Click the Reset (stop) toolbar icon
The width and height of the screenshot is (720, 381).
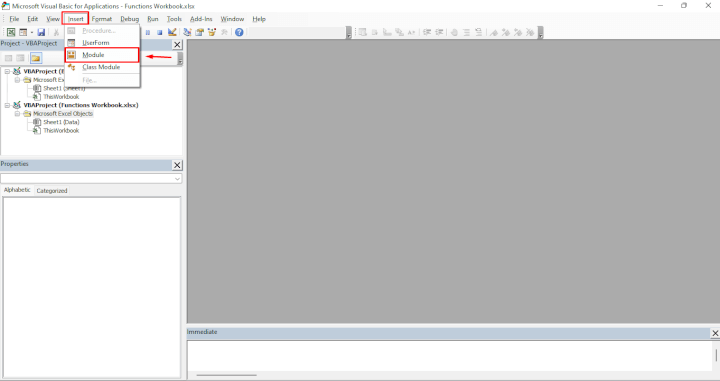(x=159, y=32)
